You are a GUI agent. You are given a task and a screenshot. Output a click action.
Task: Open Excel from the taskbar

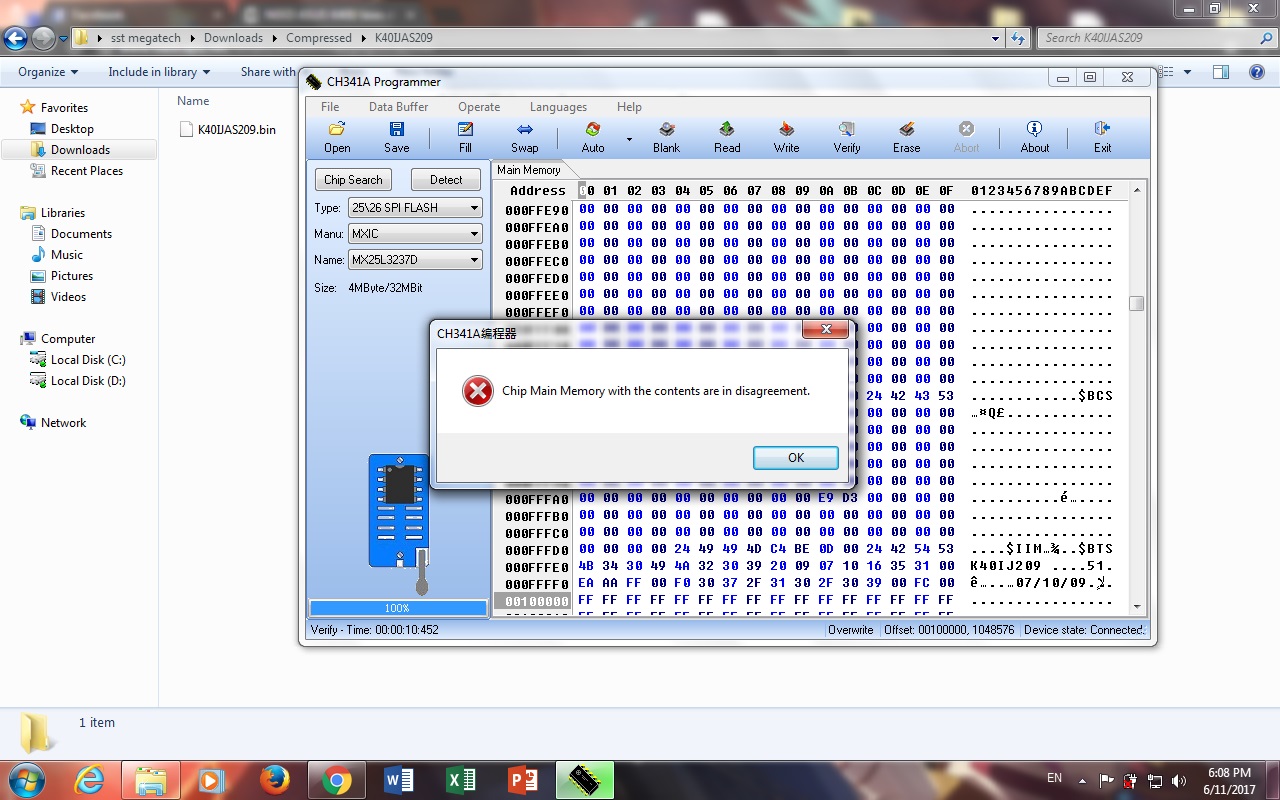[460, 780]
